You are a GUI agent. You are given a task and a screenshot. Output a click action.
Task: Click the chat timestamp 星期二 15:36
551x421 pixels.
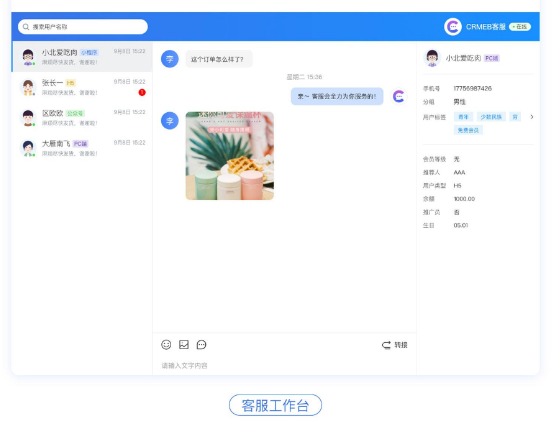coord(304,77)
